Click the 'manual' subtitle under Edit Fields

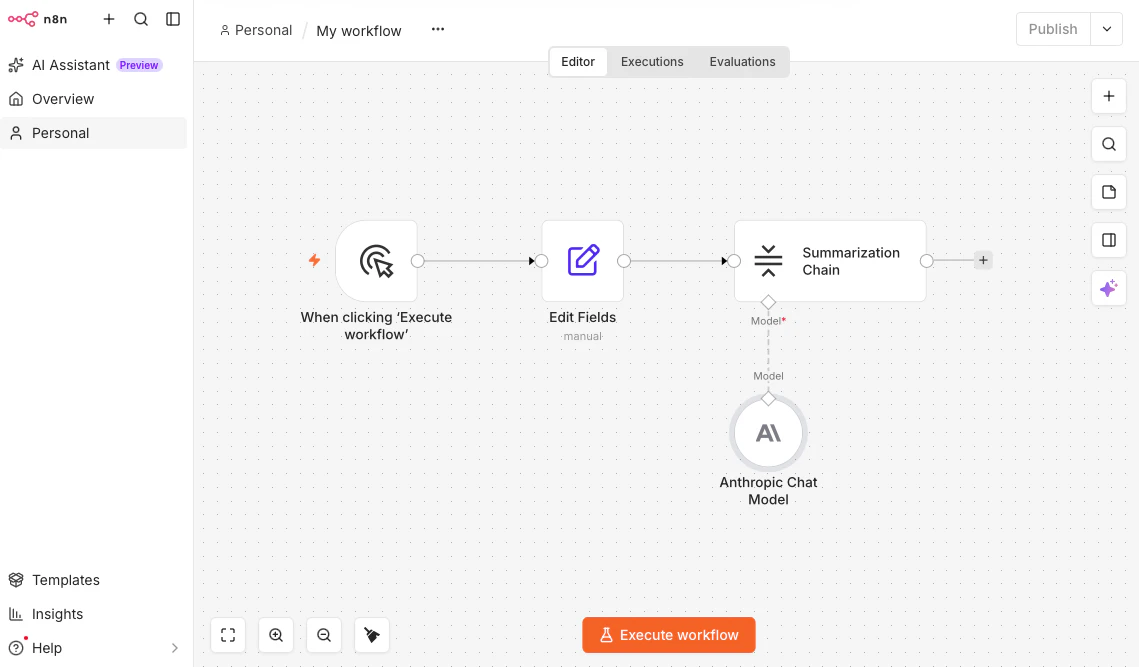tap(583, 336)
